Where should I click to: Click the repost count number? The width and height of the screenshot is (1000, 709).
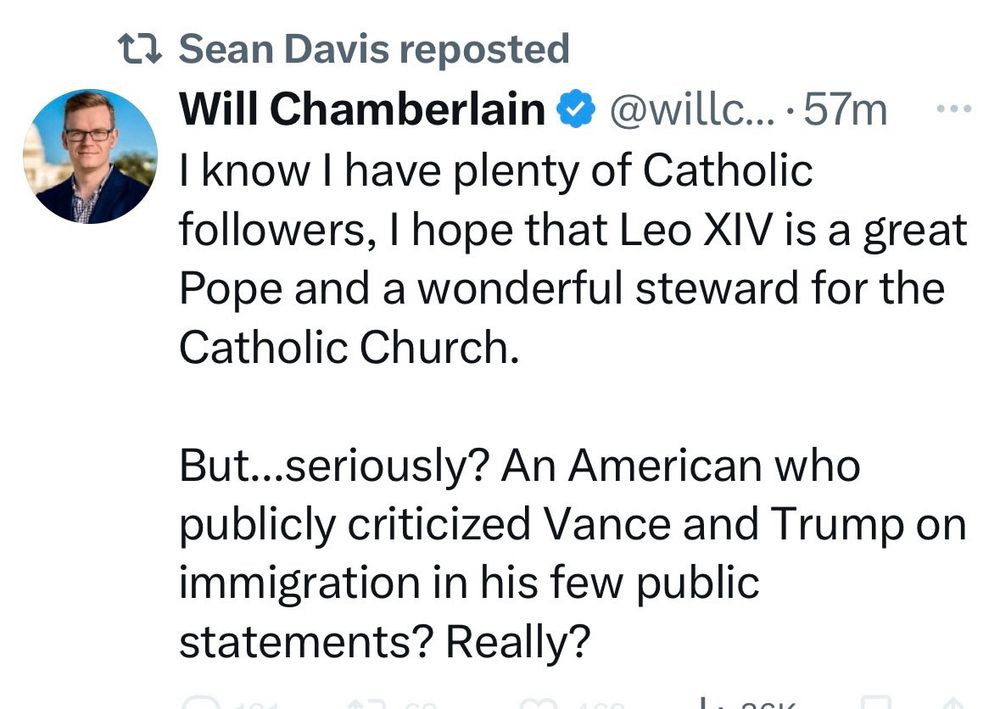point(419,705)
